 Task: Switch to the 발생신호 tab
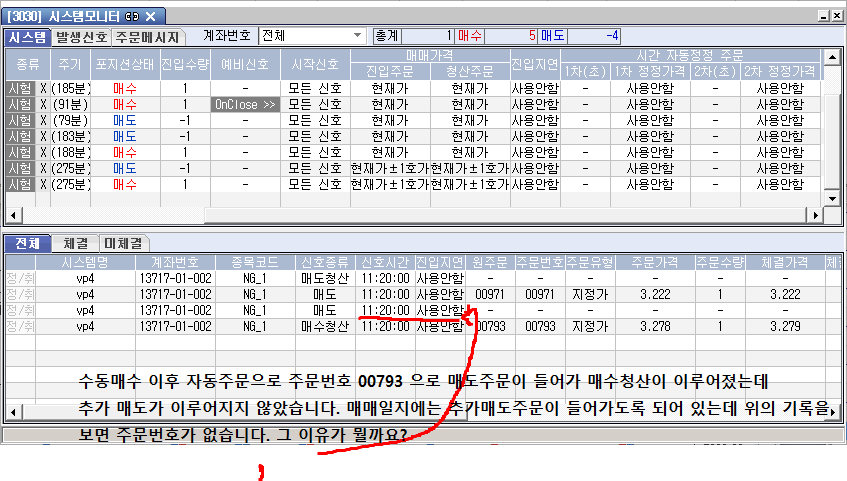81,37
